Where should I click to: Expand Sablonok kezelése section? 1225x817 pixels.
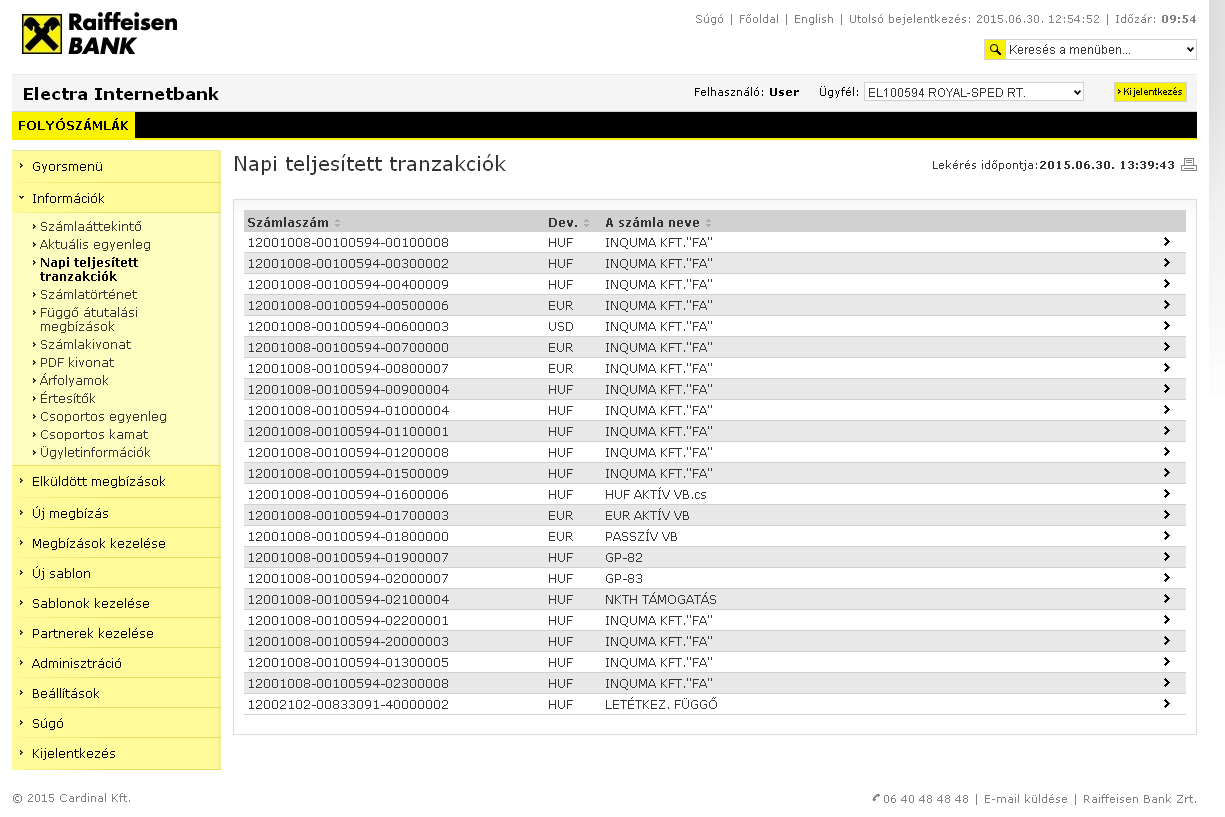116,603
